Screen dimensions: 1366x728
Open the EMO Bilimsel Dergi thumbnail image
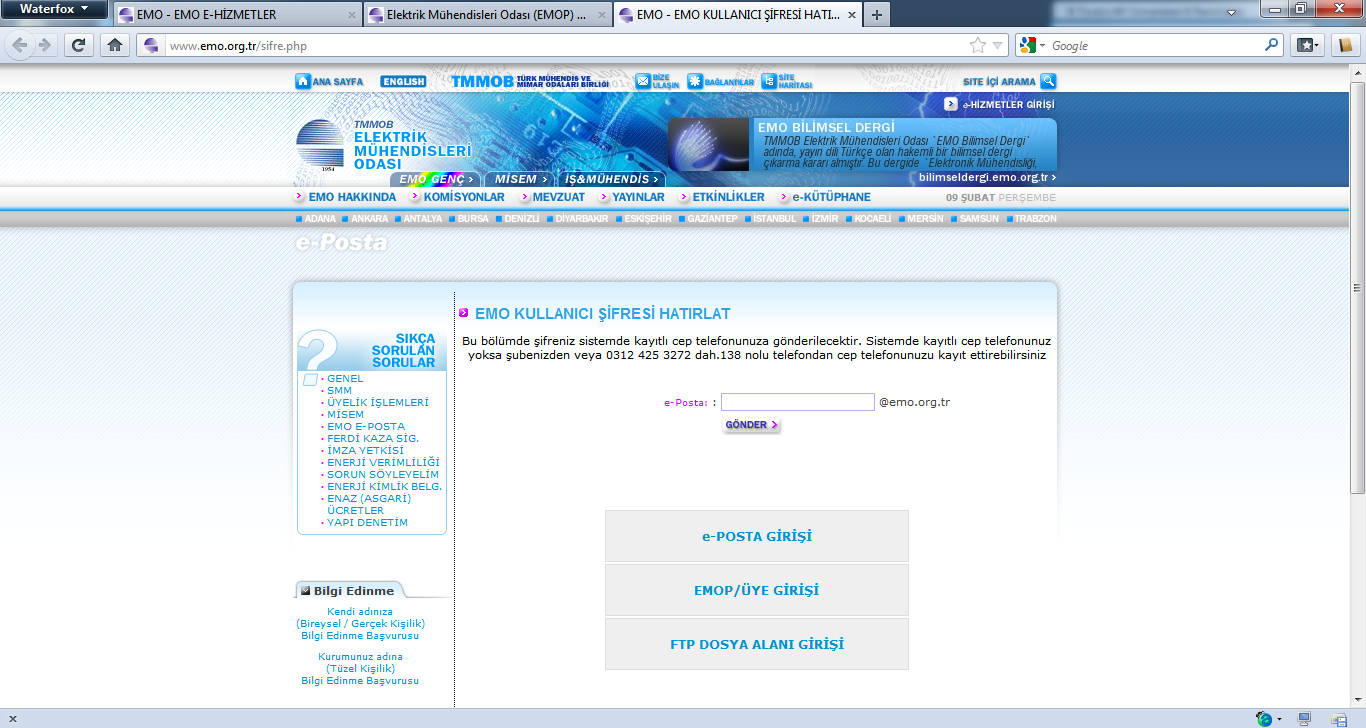[x=708, y=144]
